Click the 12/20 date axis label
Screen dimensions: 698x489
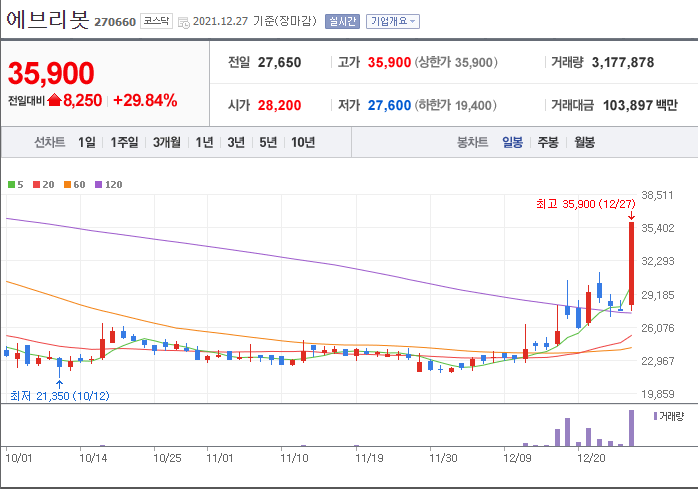pyautogui.click(x=591, y=458)
